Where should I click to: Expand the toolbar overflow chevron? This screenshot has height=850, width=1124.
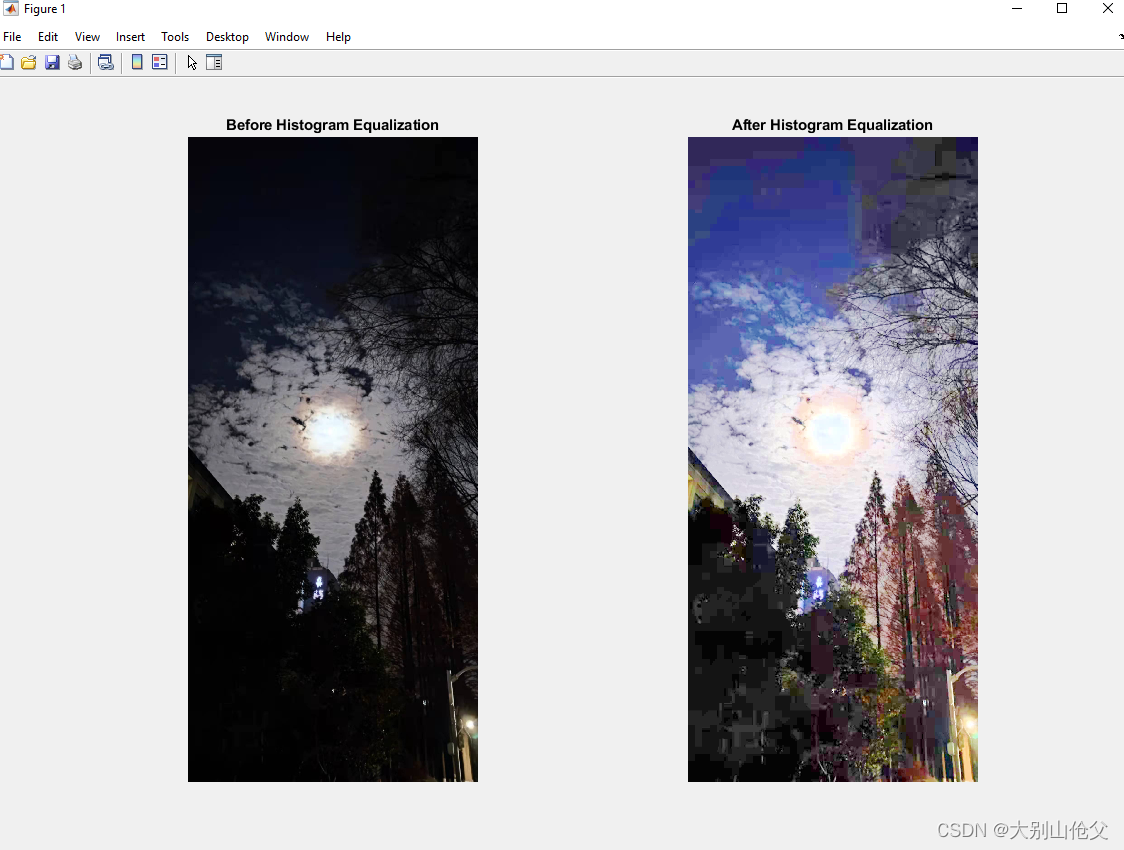1116,37
